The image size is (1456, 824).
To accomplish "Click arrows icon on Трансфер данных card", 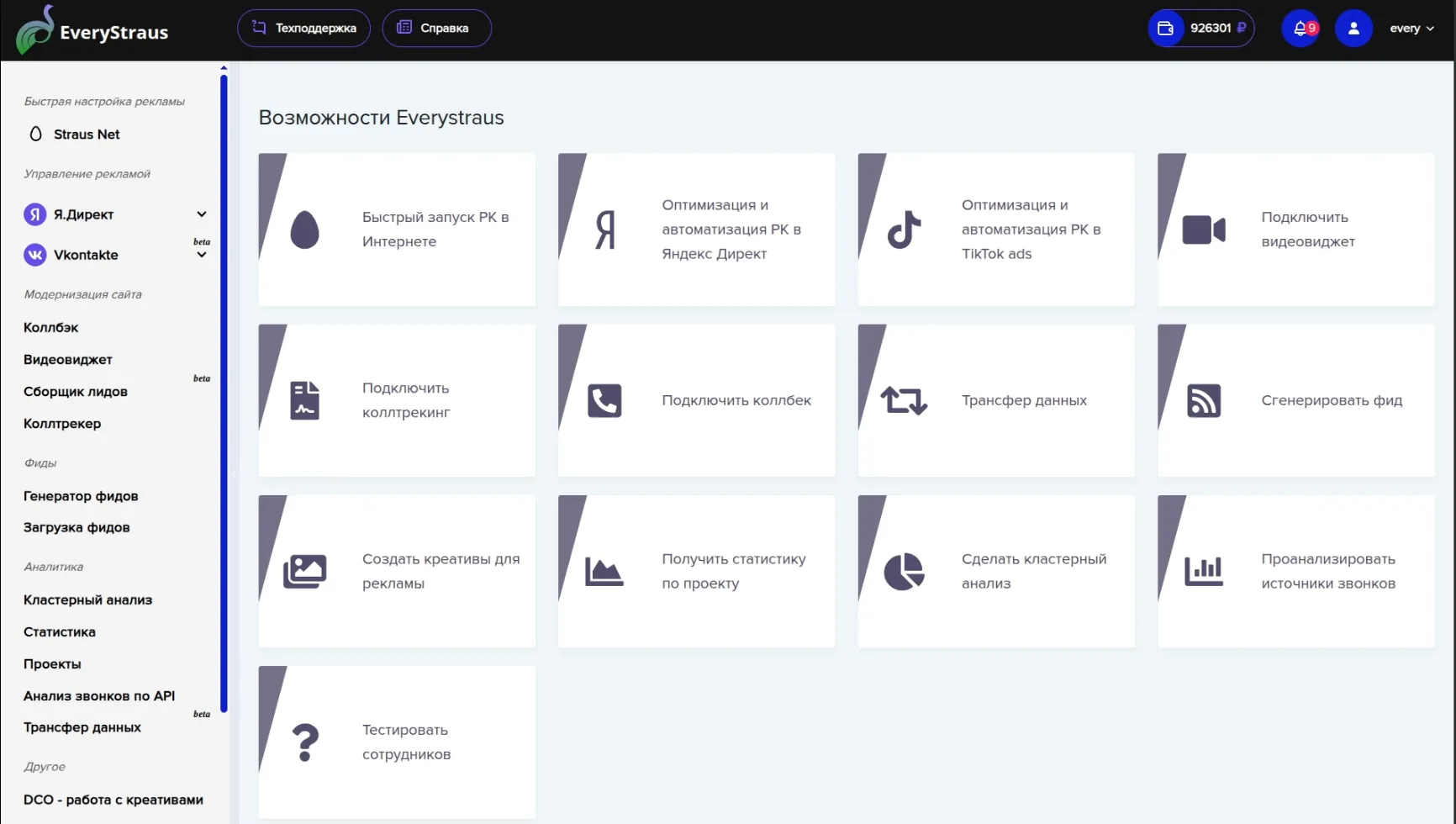I will 904,400.
